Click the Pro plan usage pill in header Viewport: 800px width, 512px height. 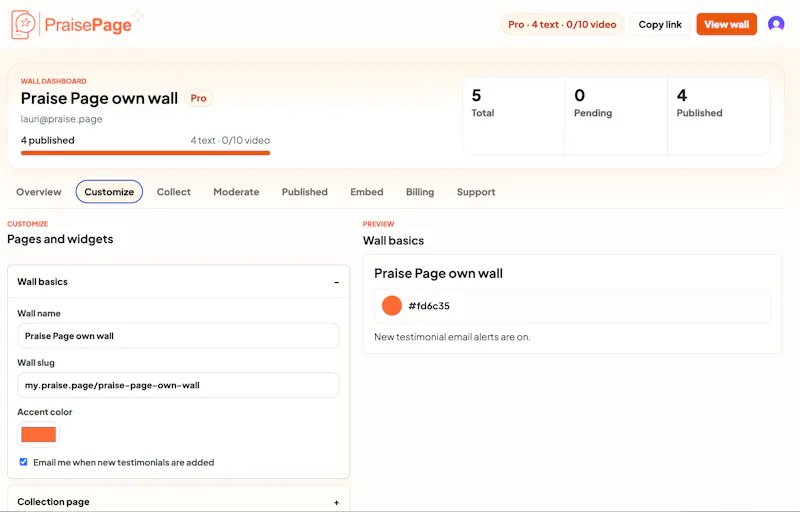tap(562, 24)
